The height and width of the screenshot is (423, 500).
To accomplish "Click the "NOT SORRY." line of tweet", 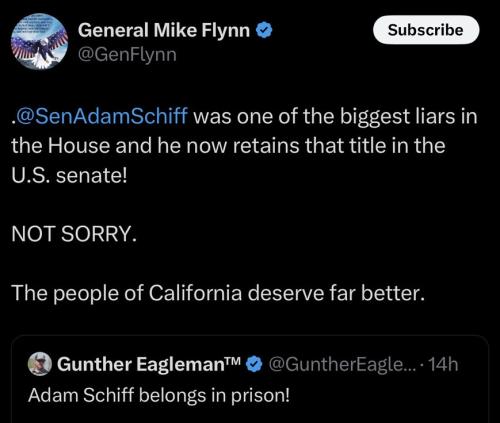I will pos(74,234).
